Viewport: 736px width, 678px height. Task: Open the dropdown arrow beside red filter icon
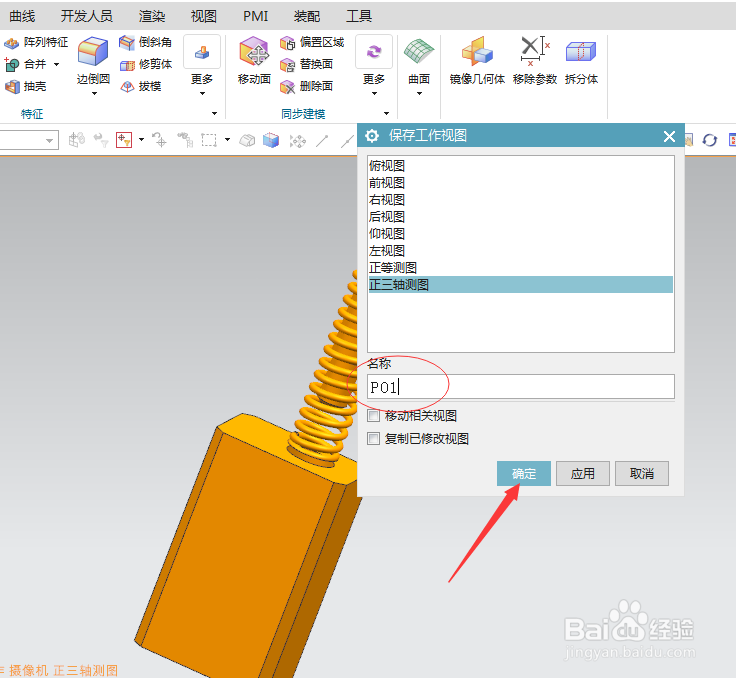tap(141, 139)
